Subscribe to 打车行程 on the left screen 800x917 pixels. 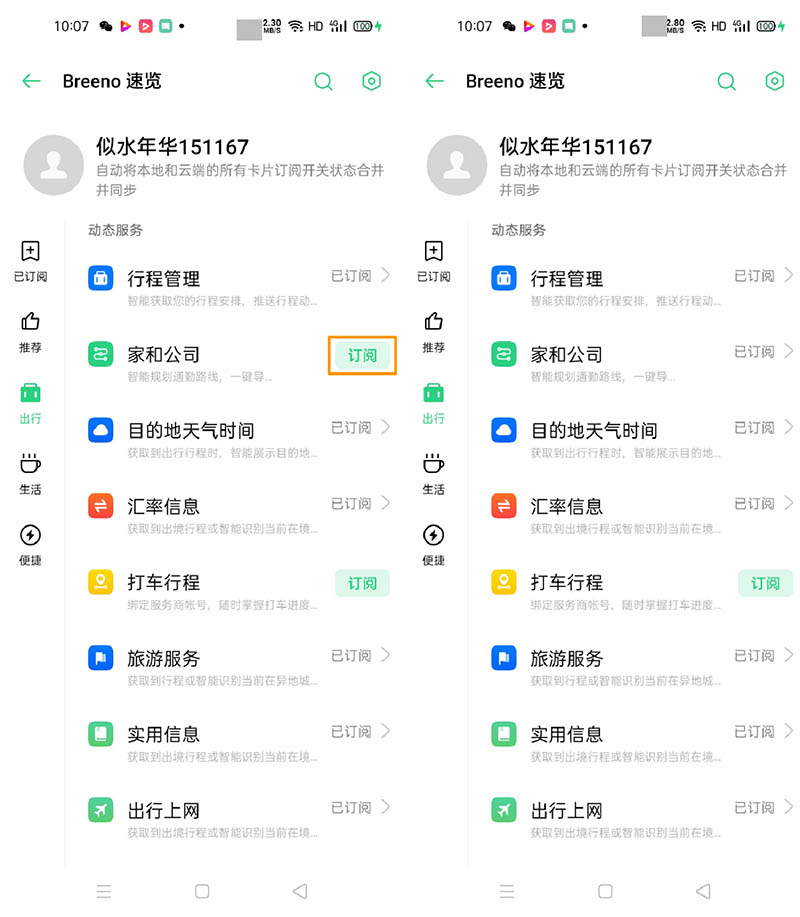(362, 583)
